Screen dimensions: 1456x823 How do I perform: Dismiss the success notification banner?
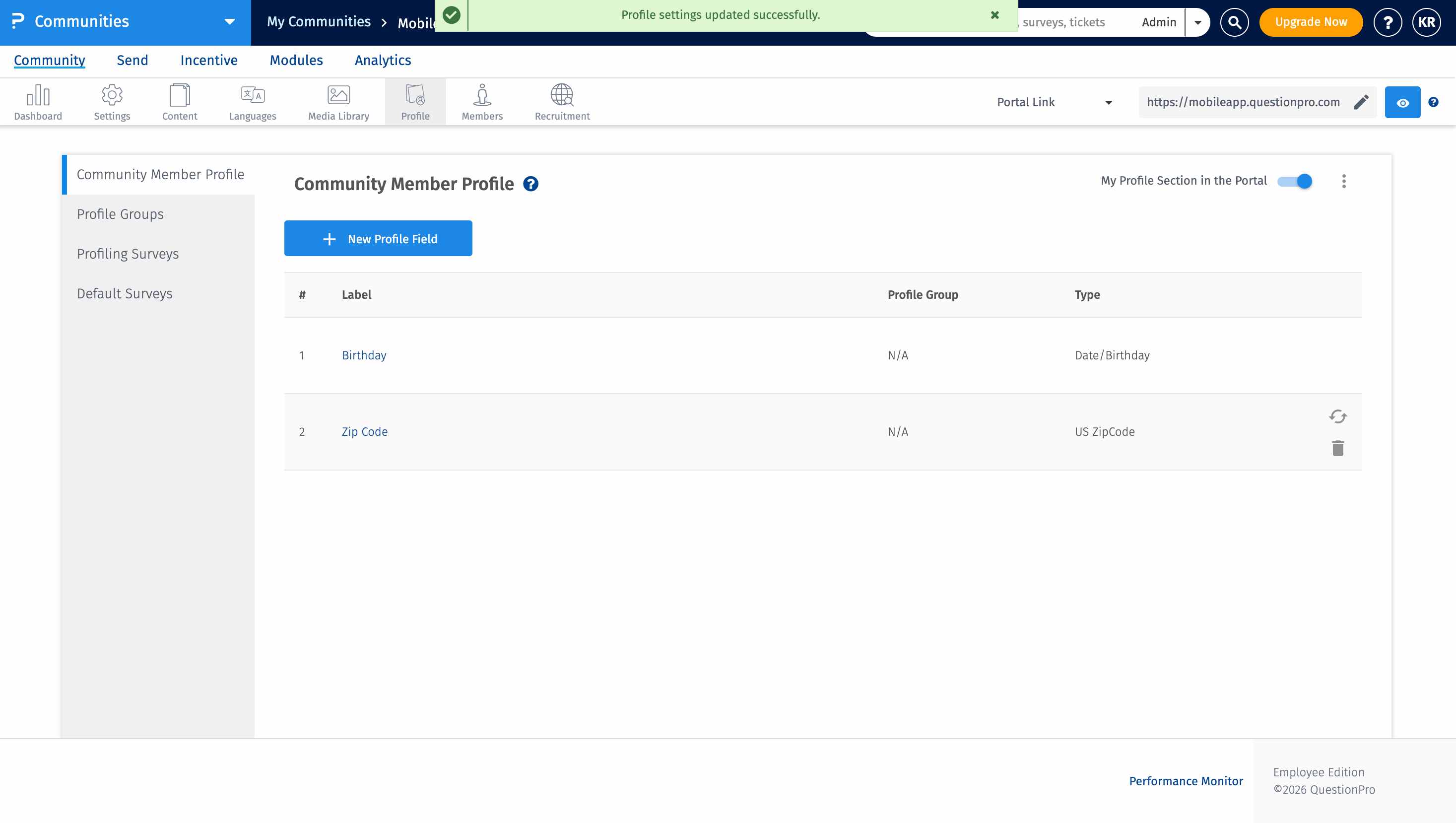995,15
